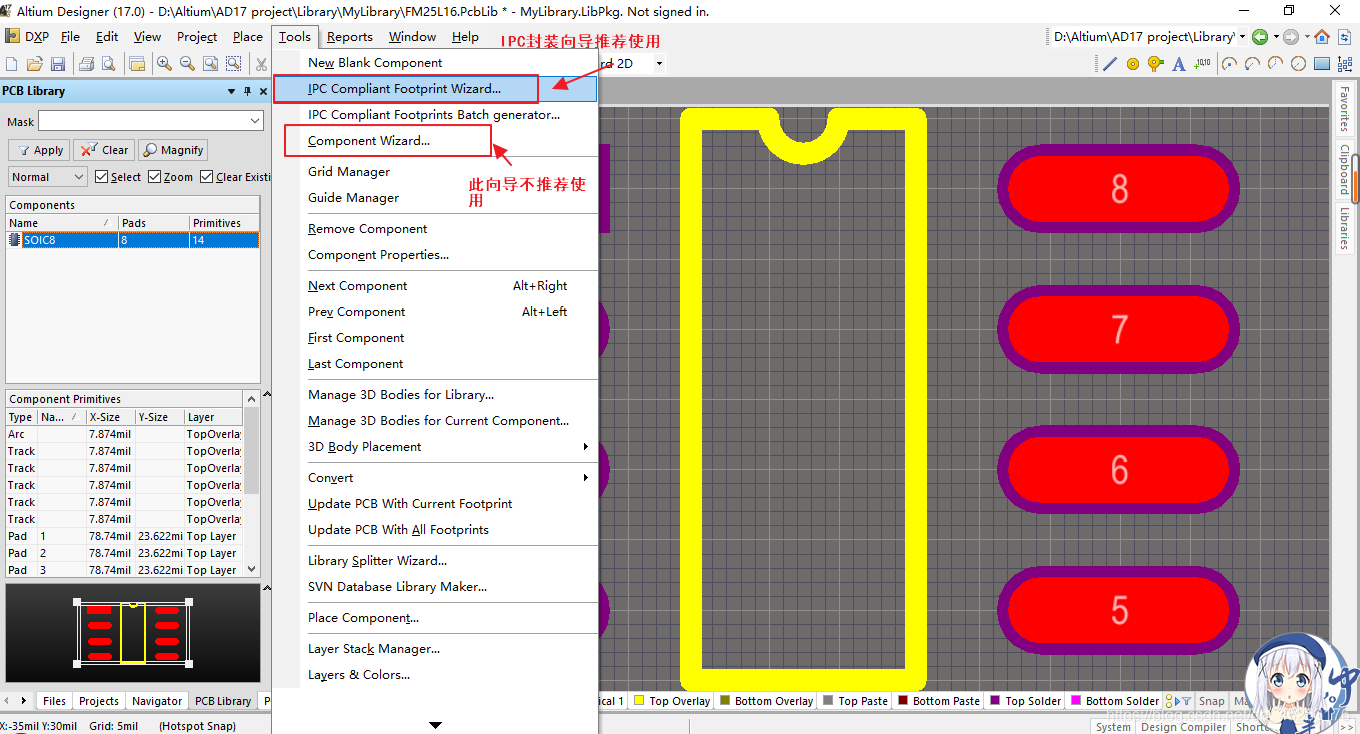
Task: Expand the Mask combo box
Action: coord(255,121)
